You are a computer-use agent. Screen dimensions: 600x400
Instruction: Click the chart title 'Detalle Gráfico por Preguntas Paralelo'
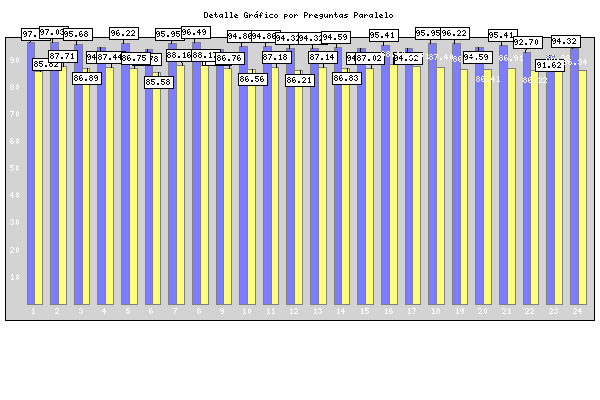click(298, 15)
